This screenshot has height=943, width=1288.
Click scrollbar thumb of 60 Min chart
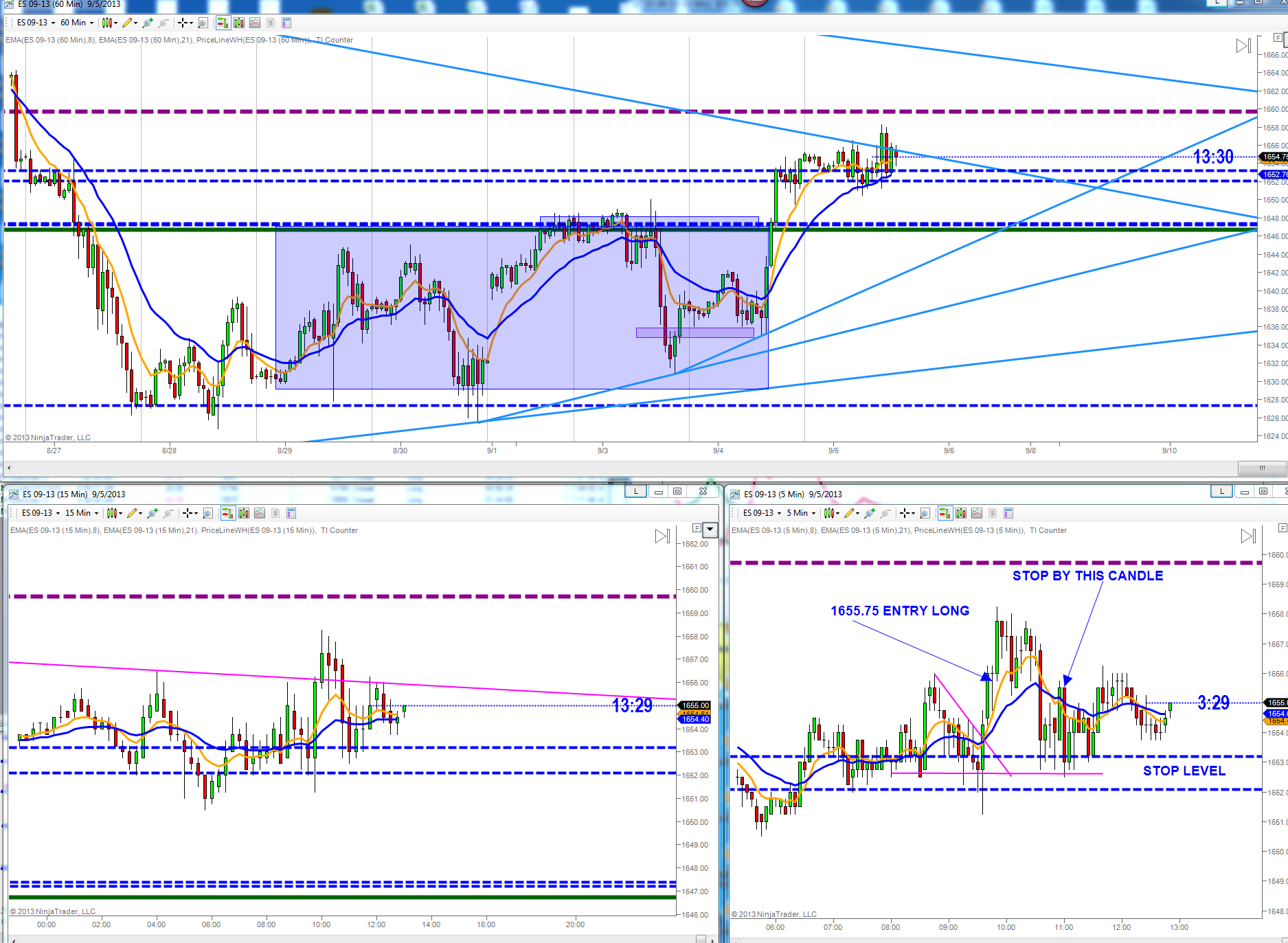pos(1262,468)
